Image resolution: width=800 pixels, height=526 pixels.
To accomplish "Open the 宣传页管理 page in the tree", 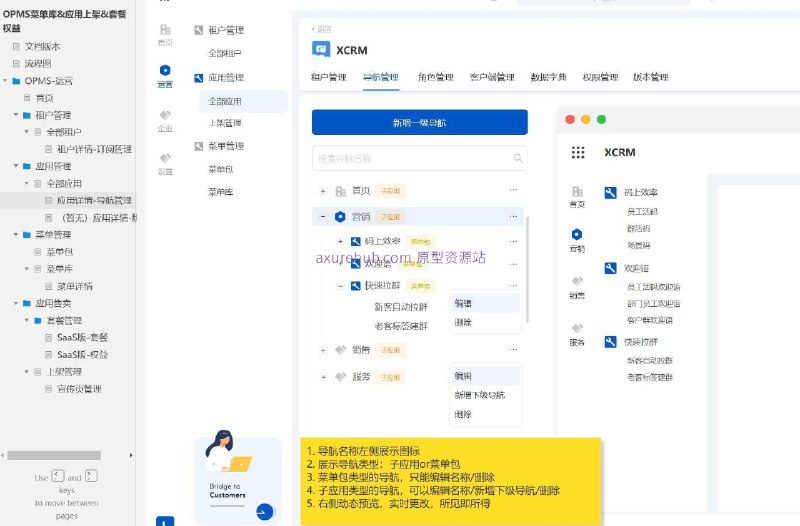I will [x=79, y=389].
